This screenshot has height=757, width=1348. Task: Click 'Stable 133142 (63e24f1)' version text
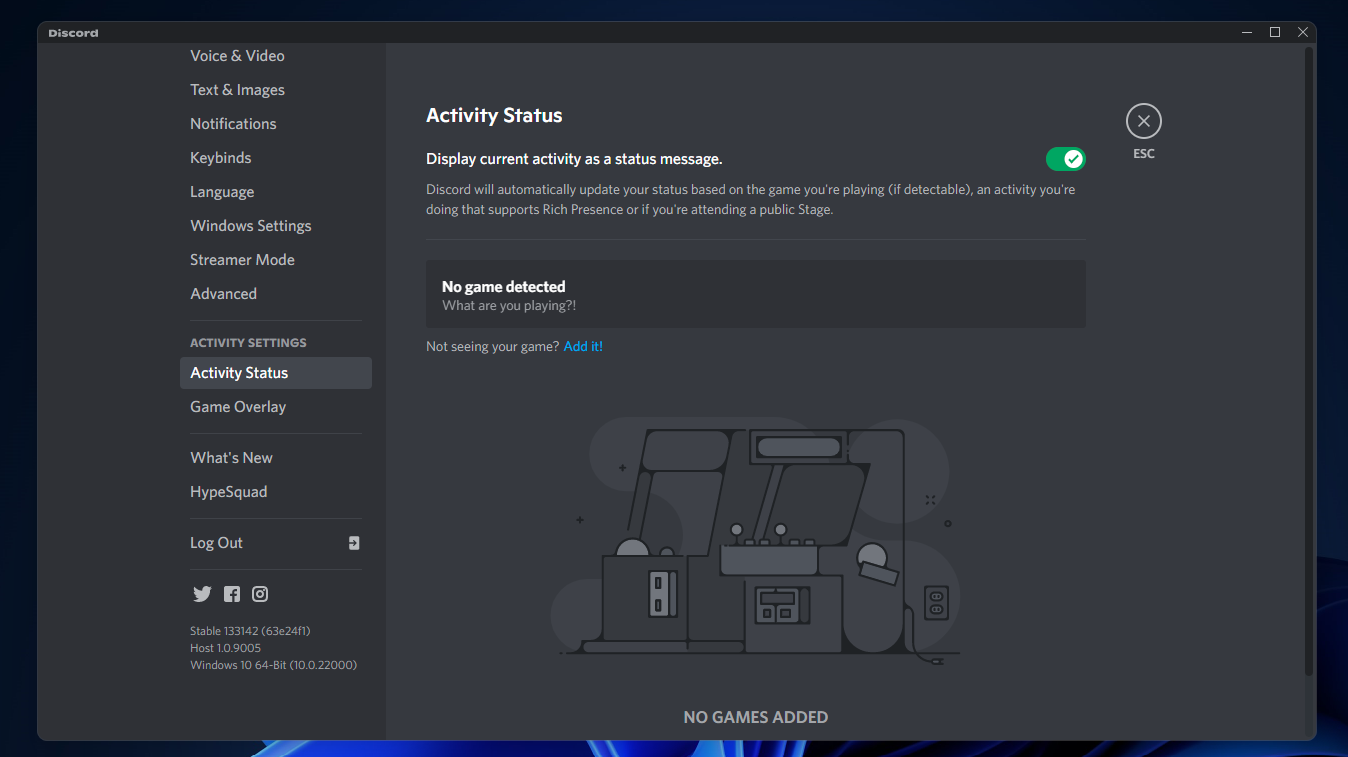pos(251,631)
